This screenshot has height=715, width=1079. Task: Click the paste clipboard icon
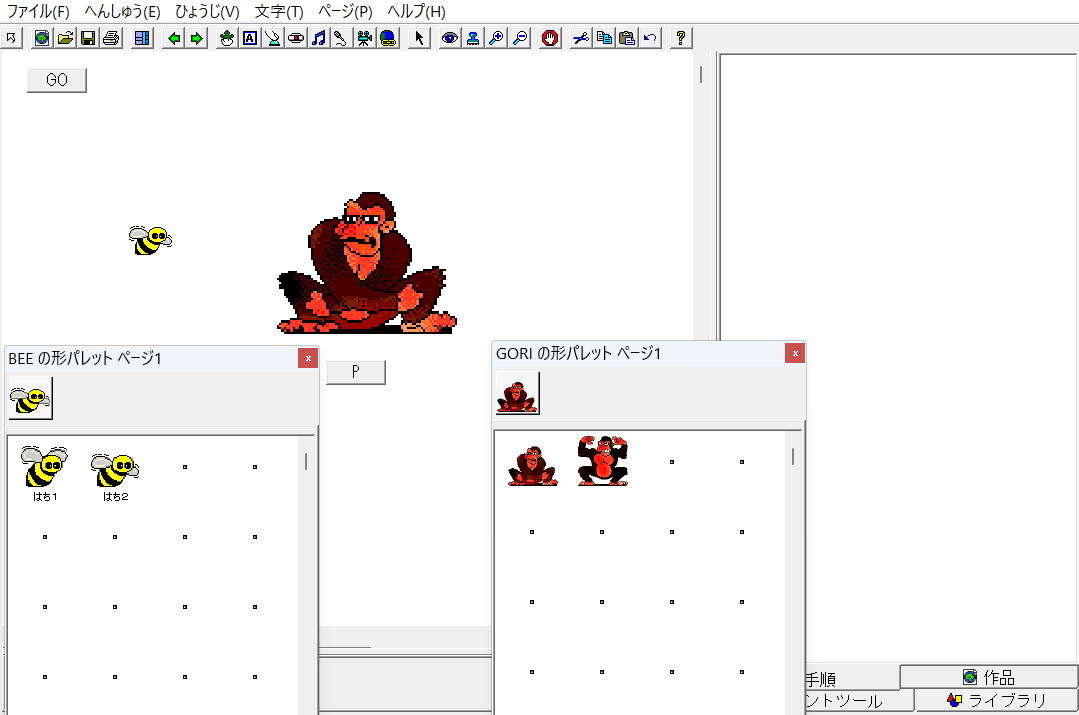(x=627, y=39)
